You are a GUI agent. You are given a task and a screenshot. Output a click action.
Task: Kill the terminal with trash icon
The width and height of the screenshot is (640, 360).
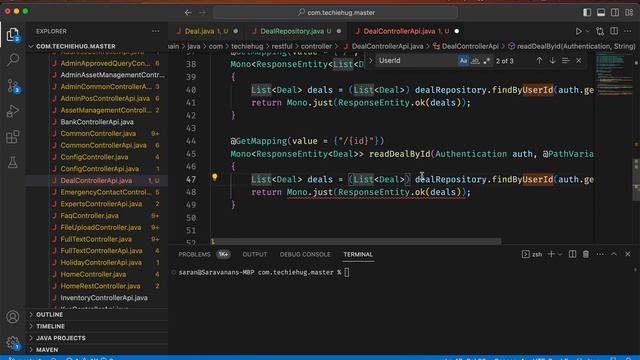tap(586, 254)
